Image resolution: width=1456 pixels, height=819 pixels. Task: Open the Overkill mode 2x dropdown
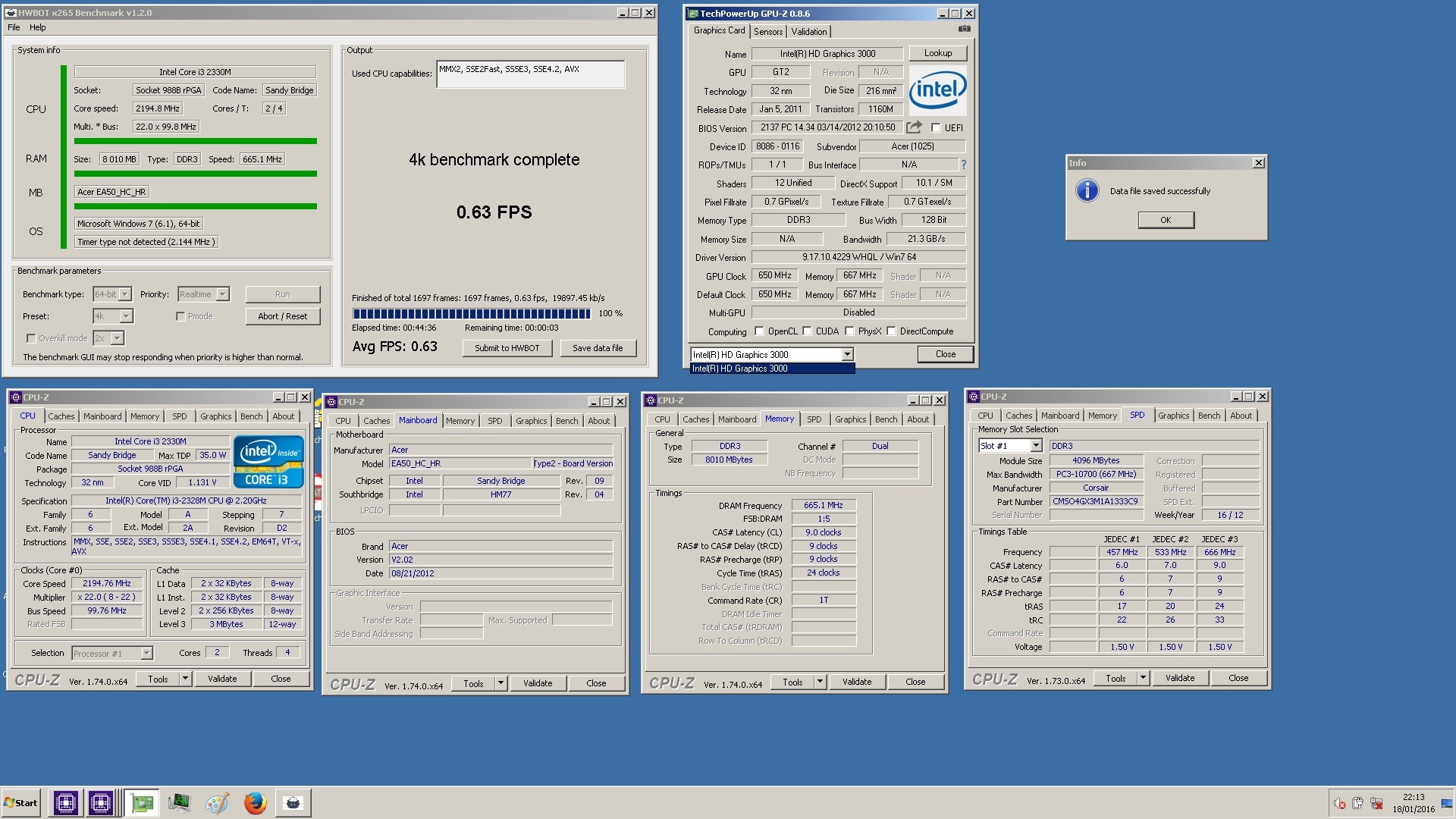[x=108, y=338]
